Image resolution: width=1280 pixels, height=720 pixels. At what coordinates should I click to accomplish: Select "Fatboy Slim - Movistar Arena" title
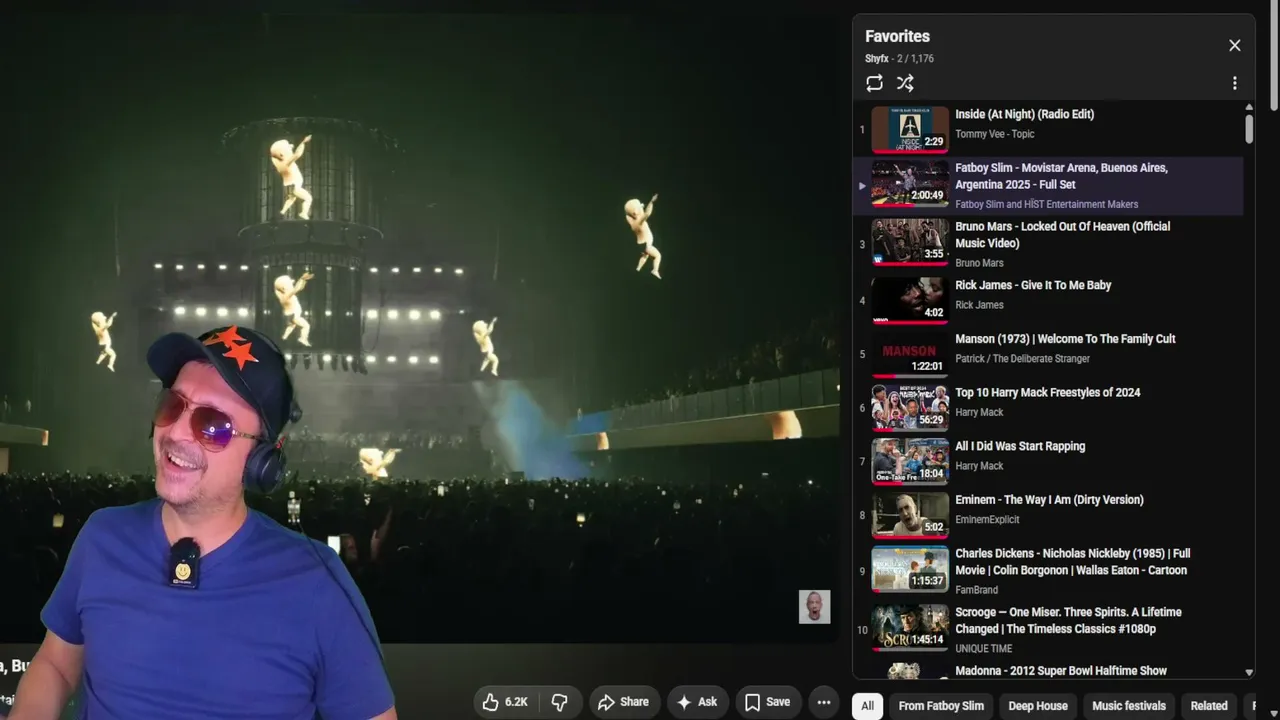click(1061, 176)
